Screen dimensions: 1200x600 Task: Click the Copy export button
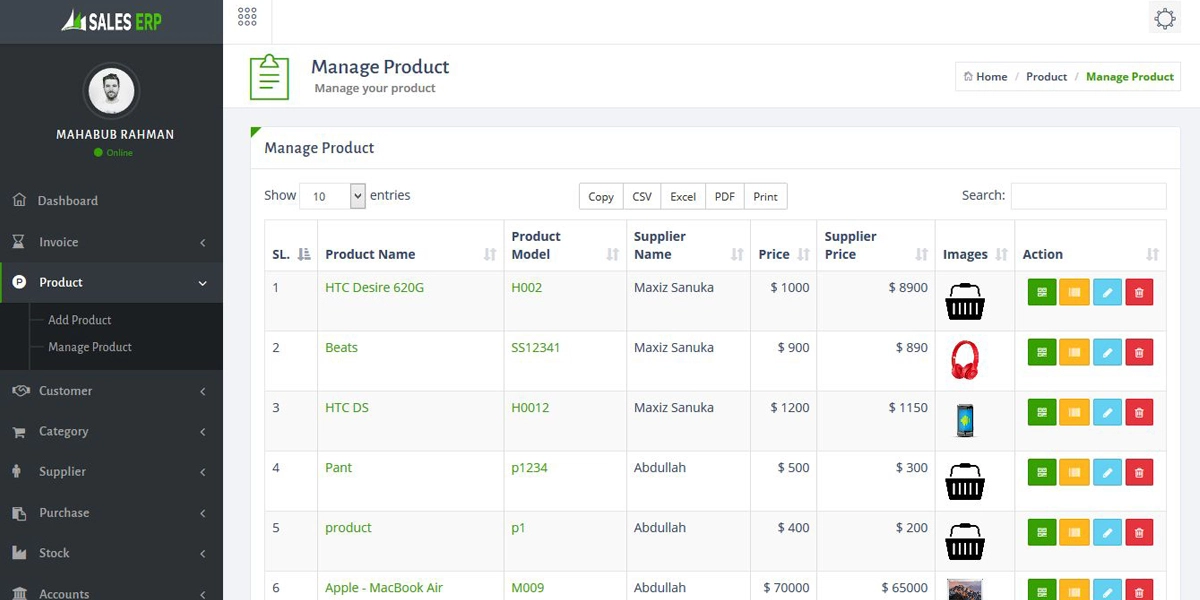coord(601,197)
